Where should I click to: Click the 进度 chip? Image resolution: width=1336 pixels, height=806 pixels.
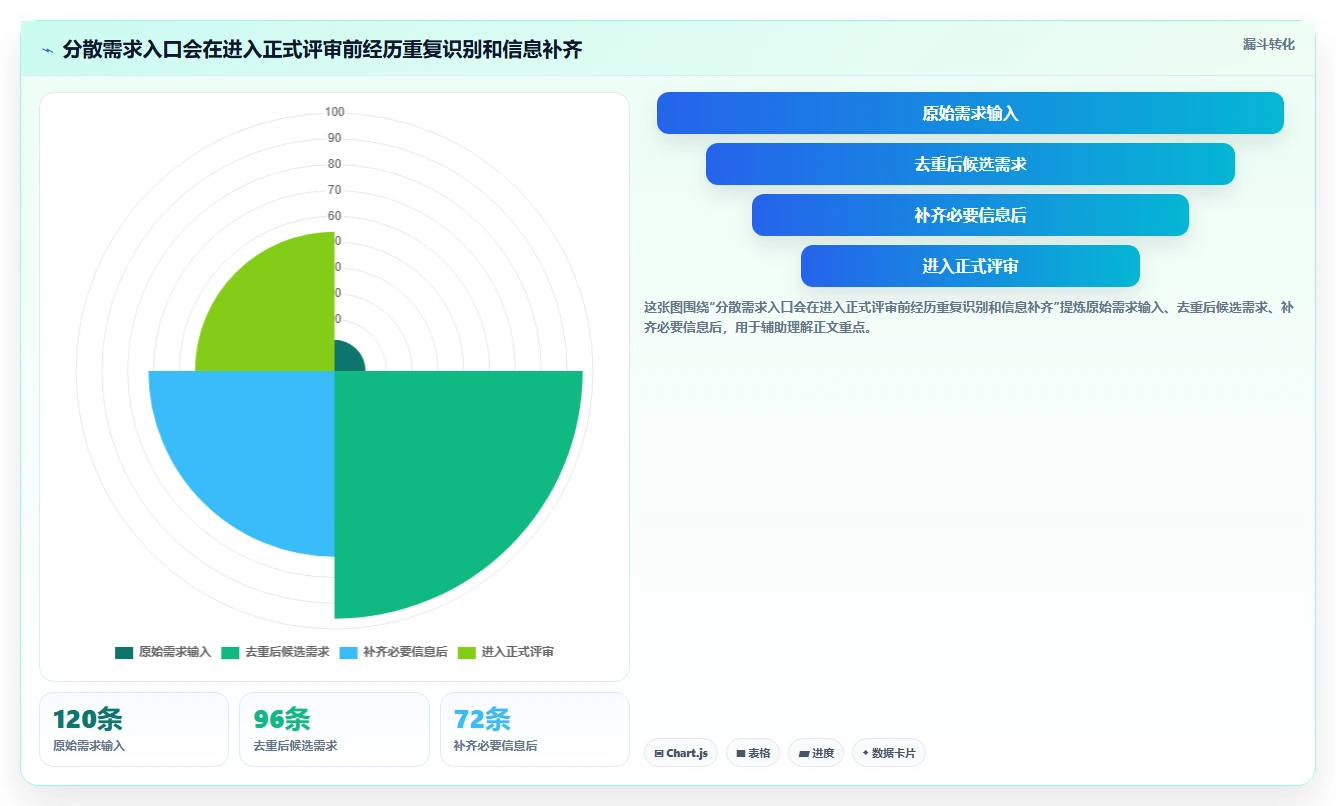[816, 753]
